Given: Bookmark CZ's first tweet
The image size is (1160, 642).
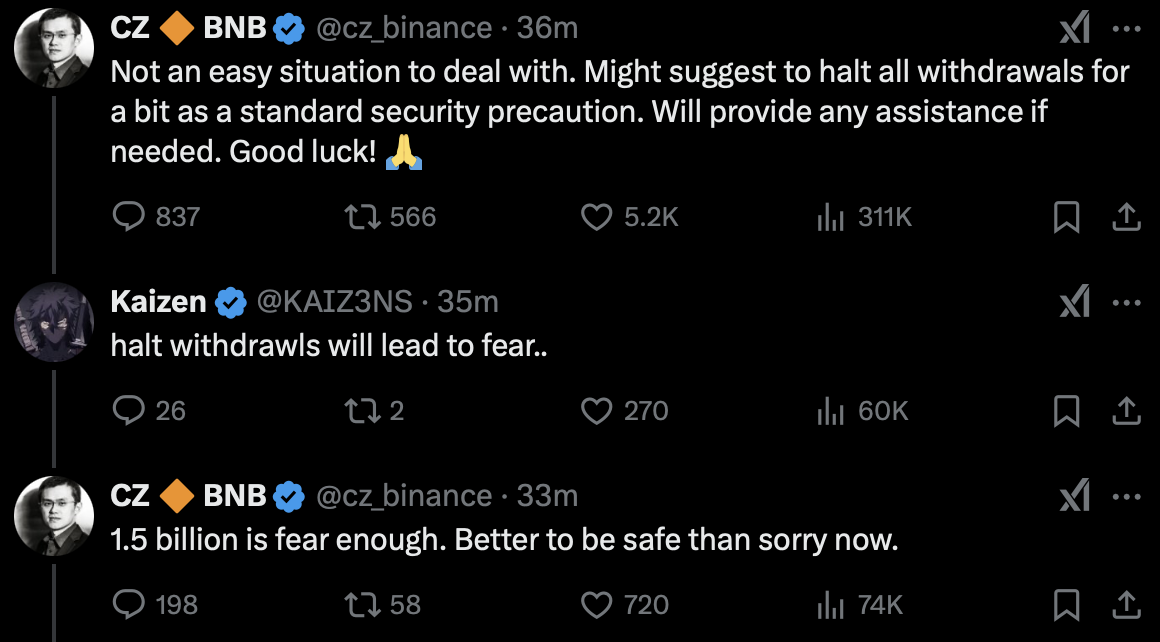Looking at the screenshot, I should (1067, 217).
